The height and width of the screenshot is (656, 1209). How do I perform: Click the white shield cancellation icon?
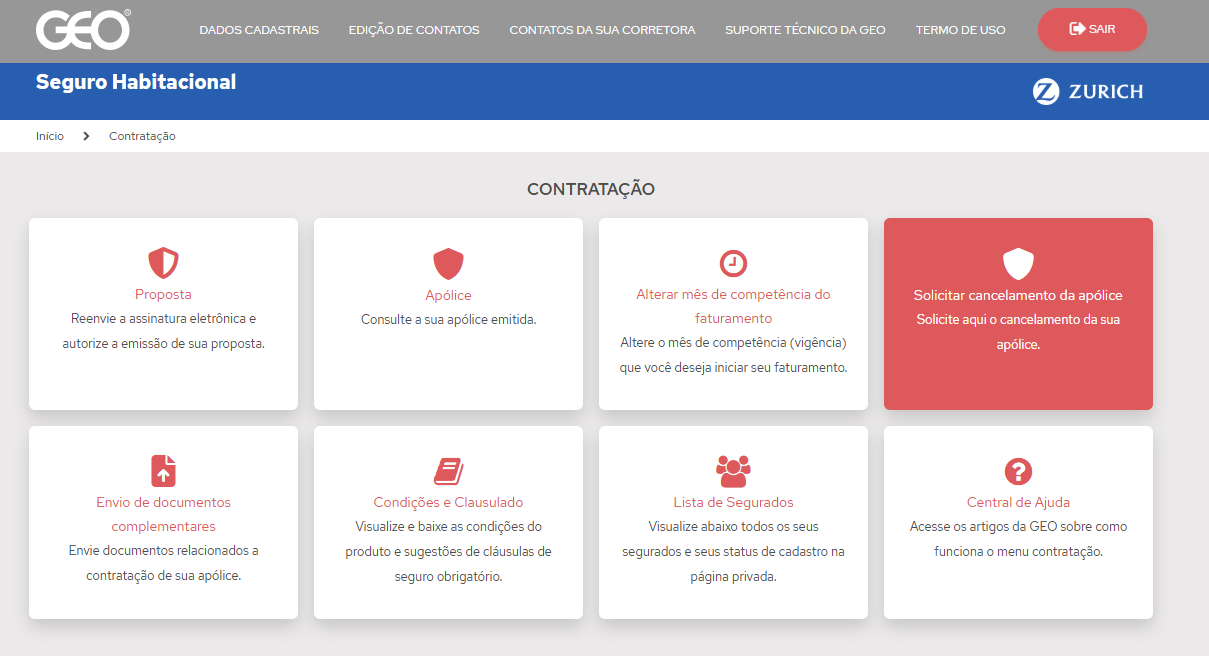[1018, 264]
